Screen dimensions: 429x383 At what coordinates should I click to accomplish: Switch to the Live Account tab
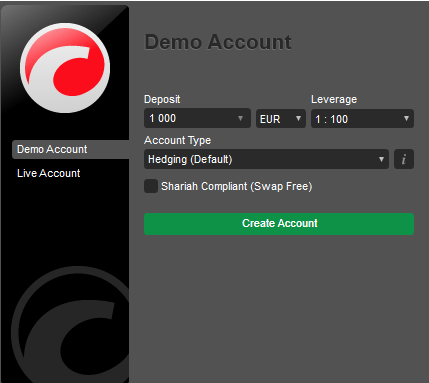pyautogui.click(x=49, y=173)
